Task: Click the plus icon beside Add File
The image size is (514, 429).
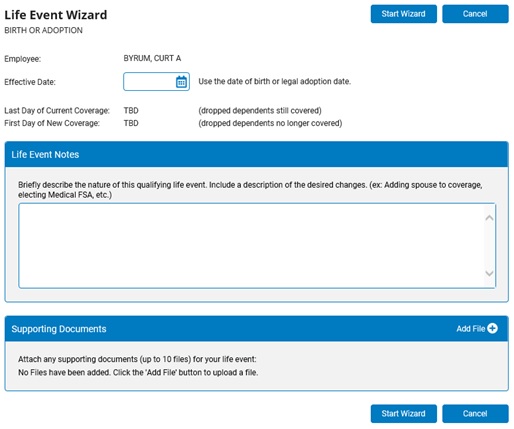Action: click(x=492, y=328)
